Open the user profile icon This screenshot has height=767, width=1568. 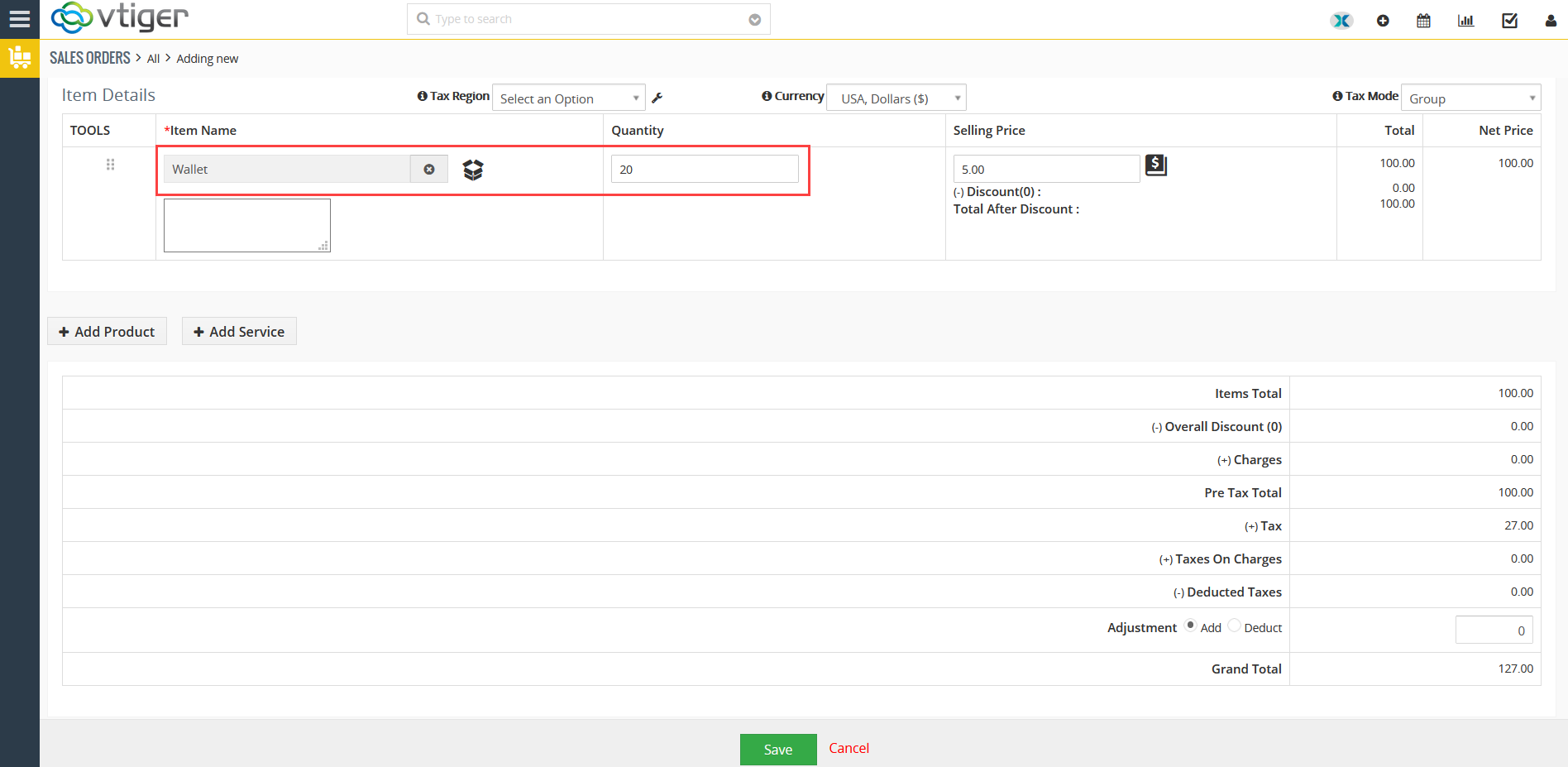click(1551, 21)
